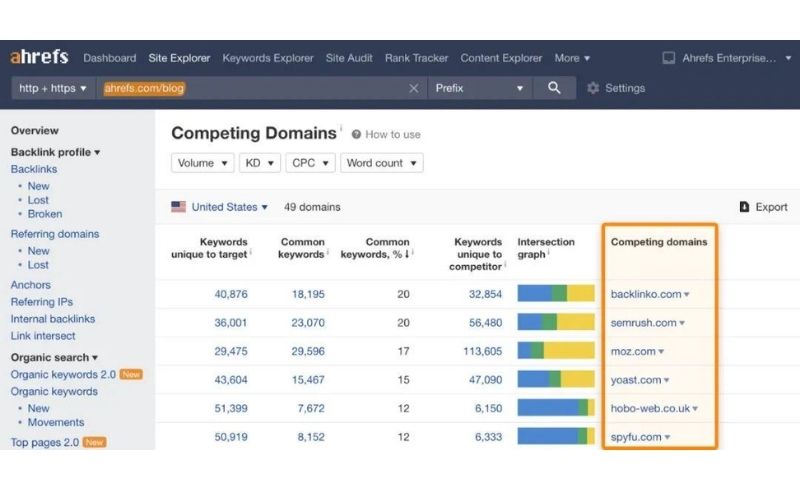Open the Volume filter dropdown

point(203,163)
